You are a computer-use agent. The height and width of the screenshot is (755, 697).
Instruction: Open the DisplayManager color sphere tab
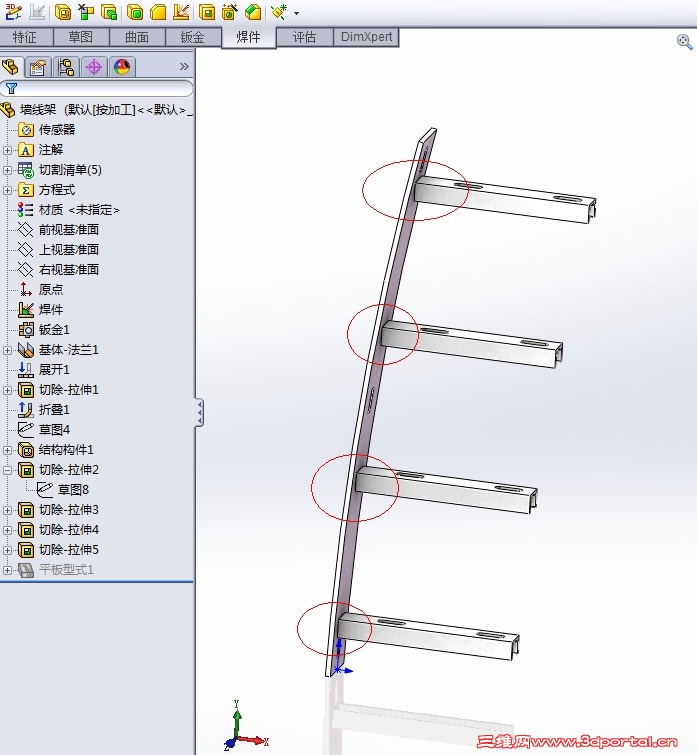(122, 67)
